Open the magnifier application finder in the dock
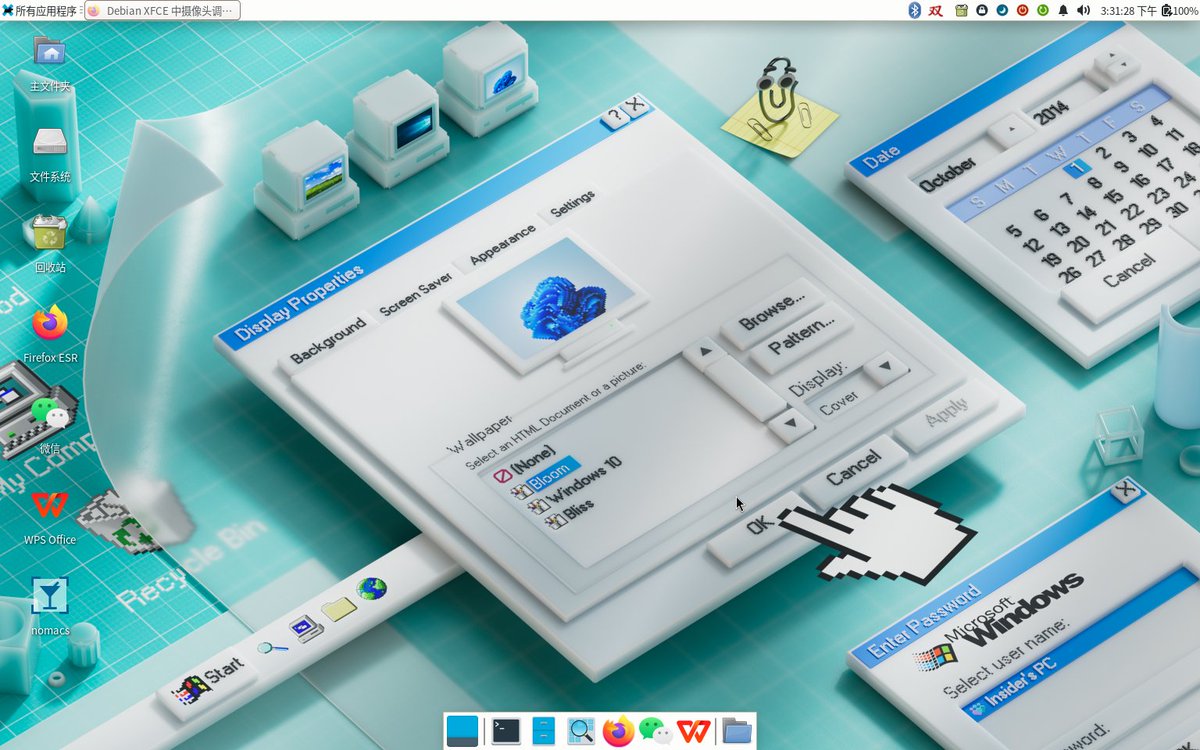1200x750 pixels. click(581, 731)
